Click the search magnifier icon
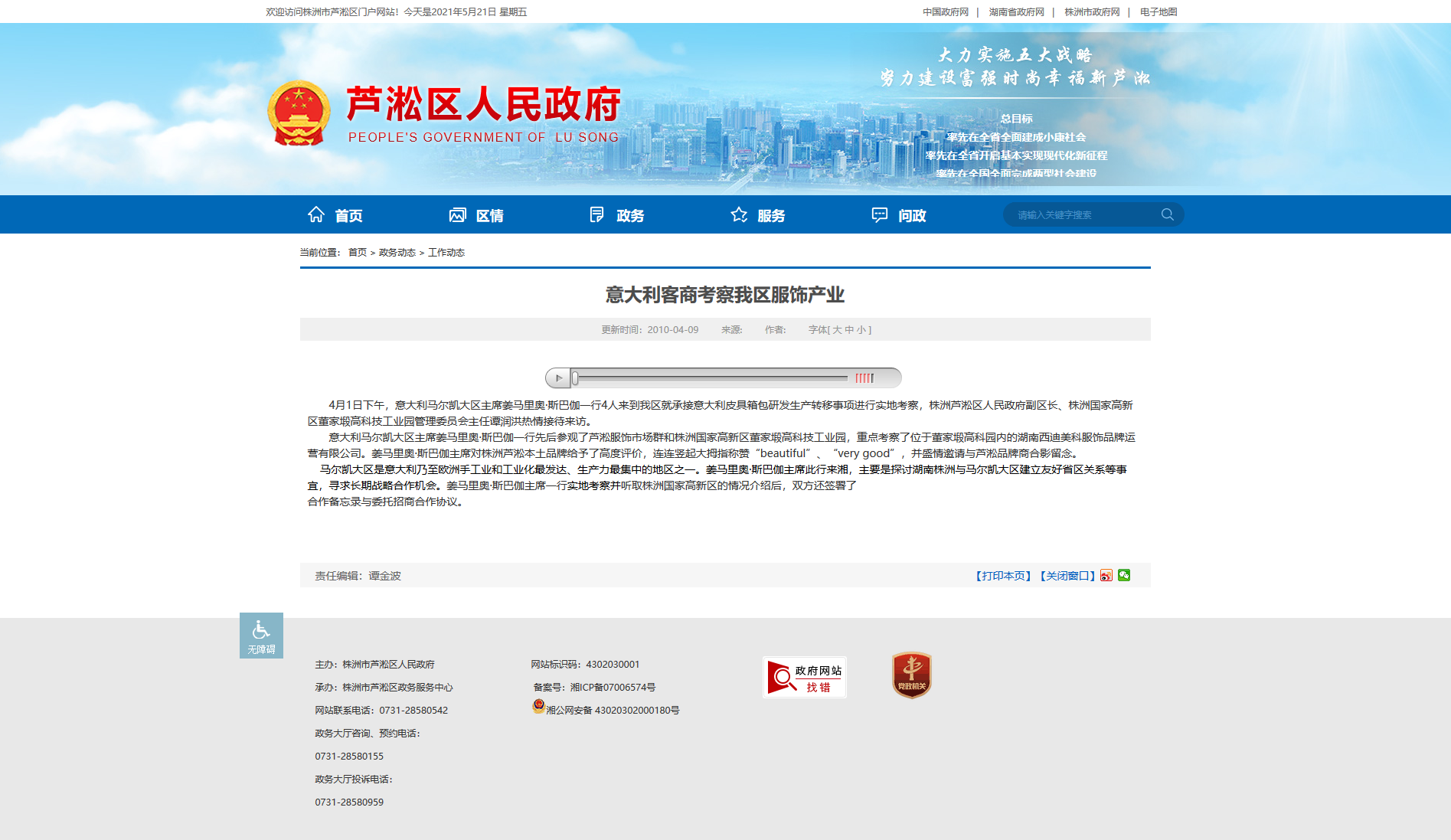This screenshot has width=1451, height=840. (1167, 214)
